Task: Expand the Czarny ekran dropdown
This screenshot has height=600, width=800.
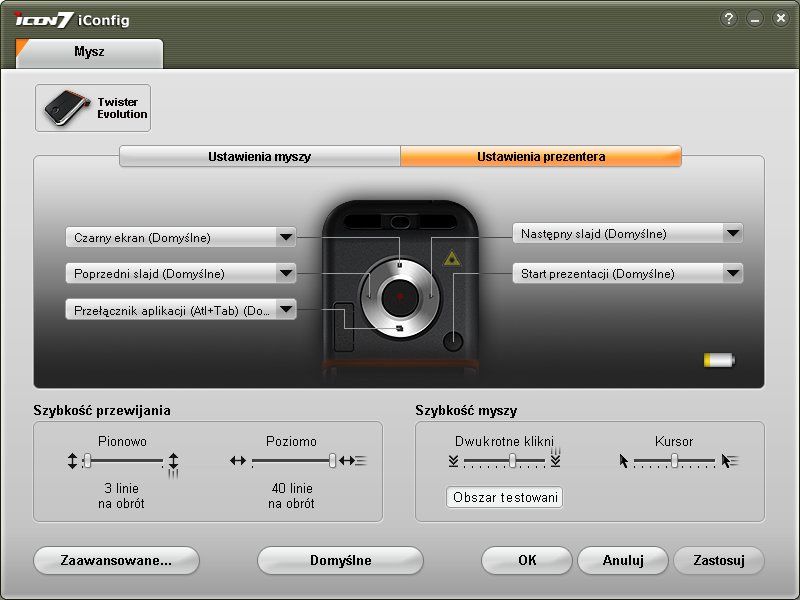Action: coord(286,237)
